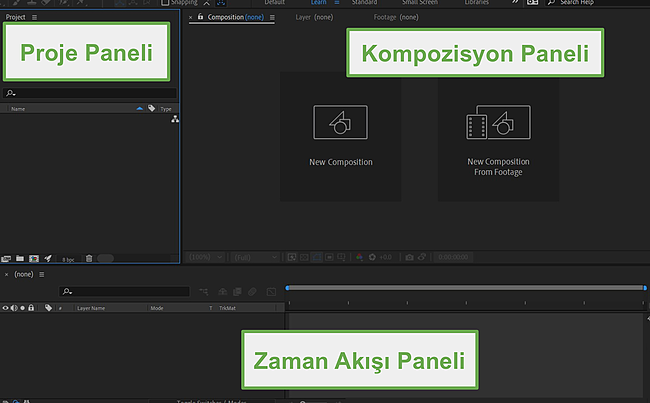Take a snapshot with the camera icon
This screenshot has height=403, width=650.
coord(409,257)
